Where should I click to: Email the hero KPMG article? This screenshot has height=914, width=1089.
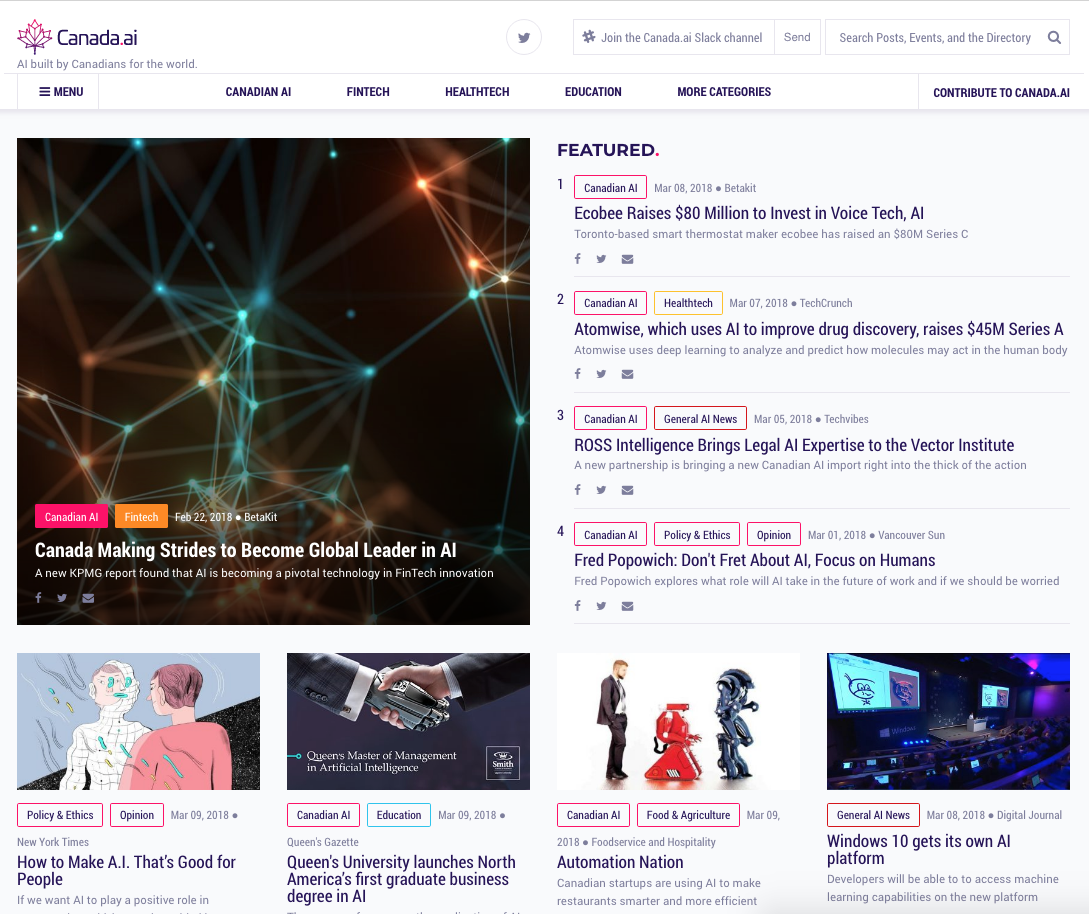pyautogui.click(x=88, y=598)
